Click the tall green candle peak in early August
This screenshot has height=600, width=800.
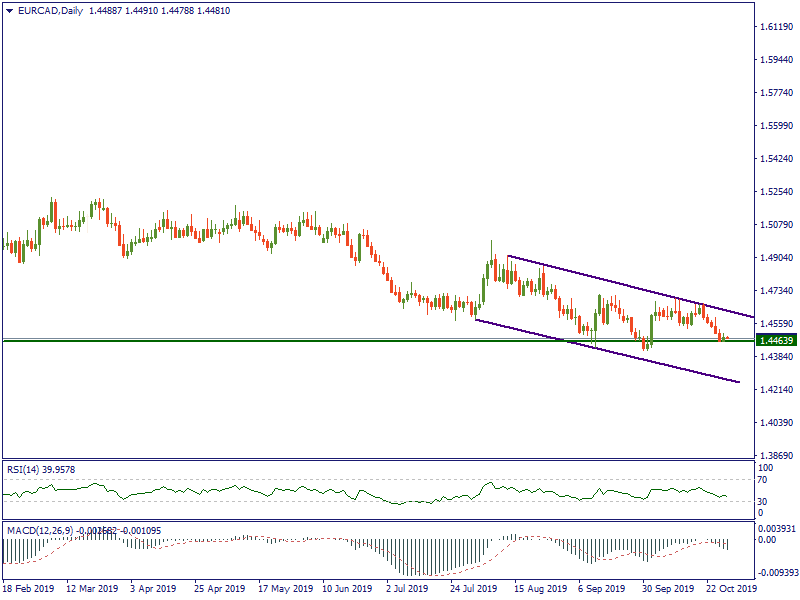(492, 243)
